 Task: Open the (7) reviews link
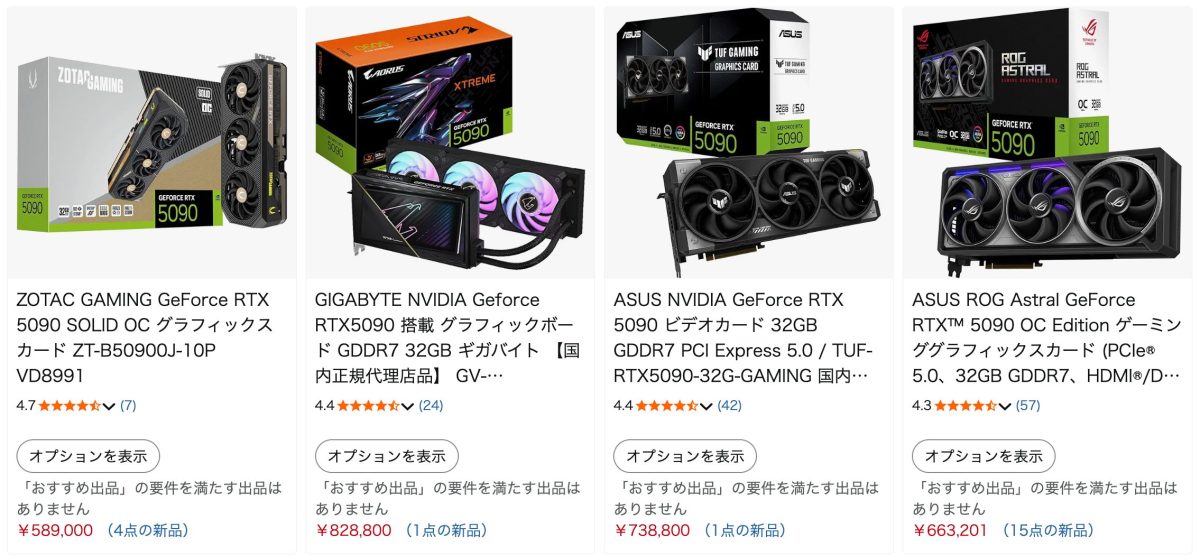(128, 406)
